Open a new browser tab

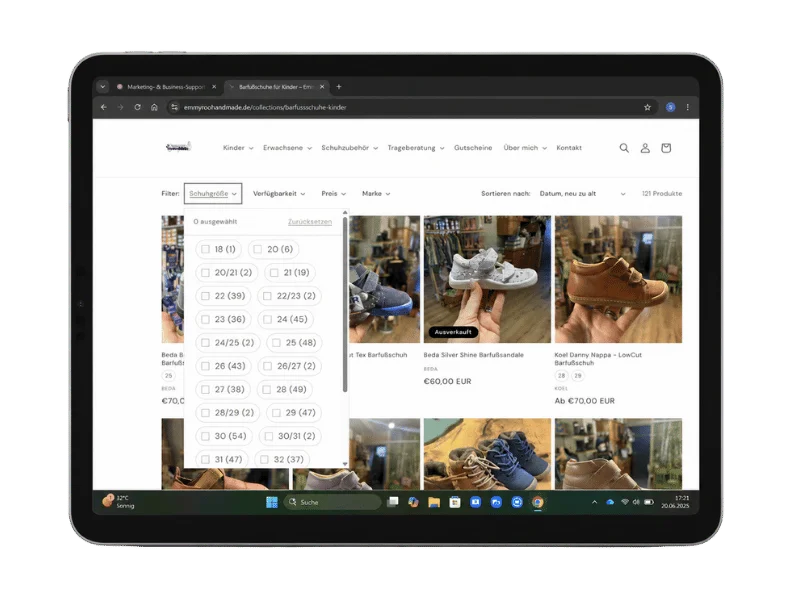click(x=339, y=87)
